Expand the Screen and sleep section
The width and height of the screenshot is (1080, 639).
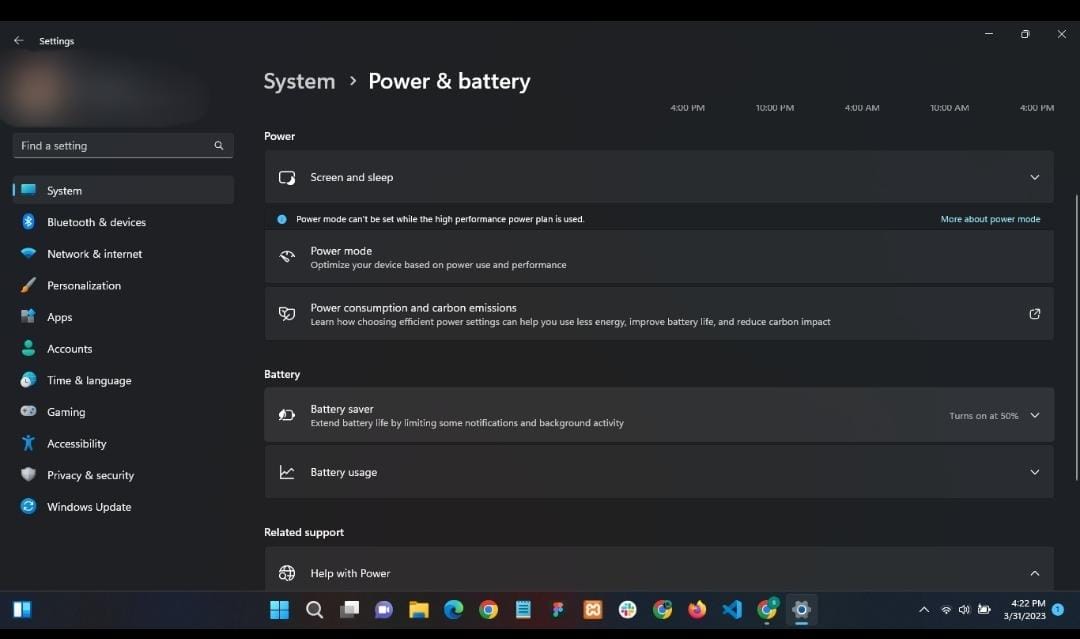(1034, 177)
